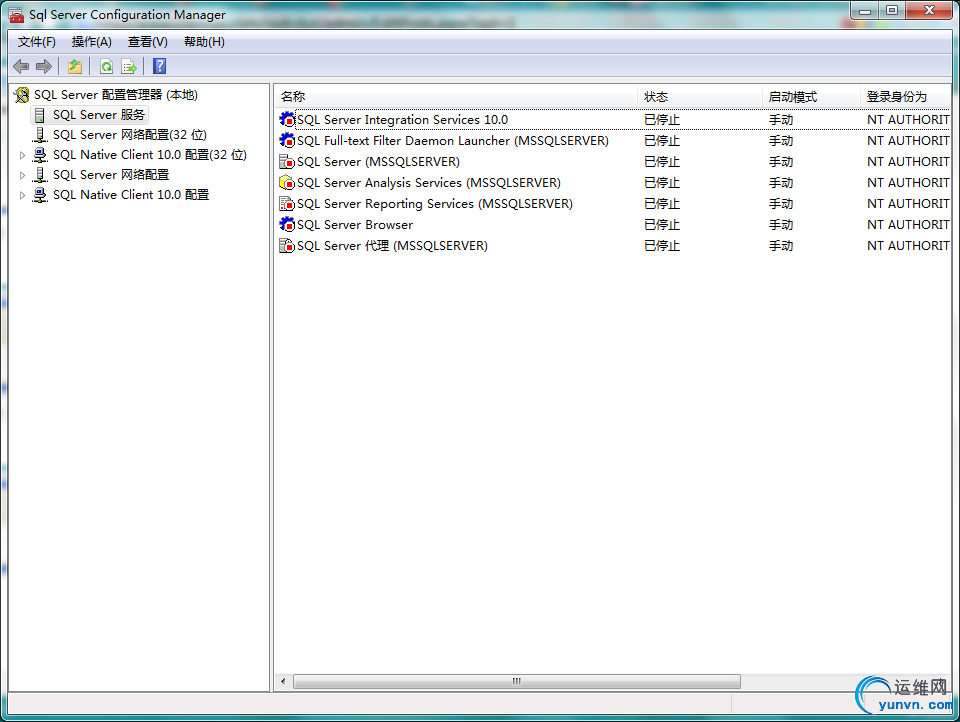Click the SQL Native Client 10.0 配置(32 位) icon
960x722 pixels.
tap(40, 155)
